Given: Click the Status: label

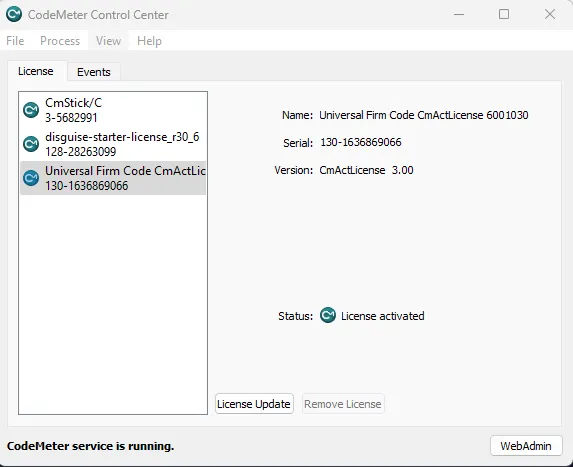Looking at the screenshot, I should [295, 316].
